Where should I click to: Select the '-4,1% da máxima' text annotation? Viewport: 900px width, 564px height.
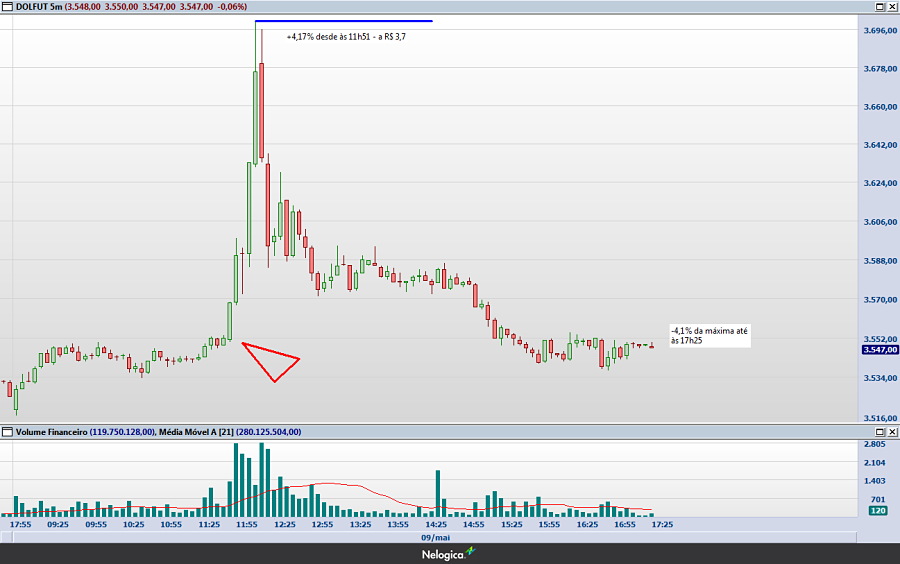tap(709, 335)
